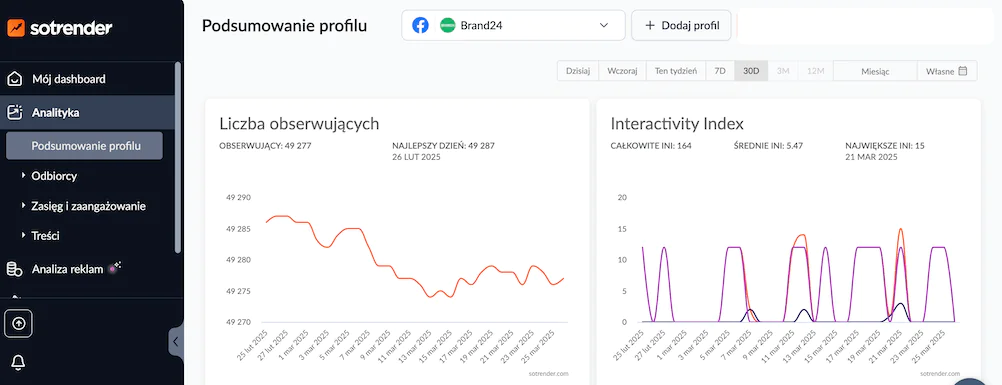The width and height of the screenshot is (1002, 385).
Task: Click the NAJWIĘKSZE INI: 15 stat
Action: [884, 146]
